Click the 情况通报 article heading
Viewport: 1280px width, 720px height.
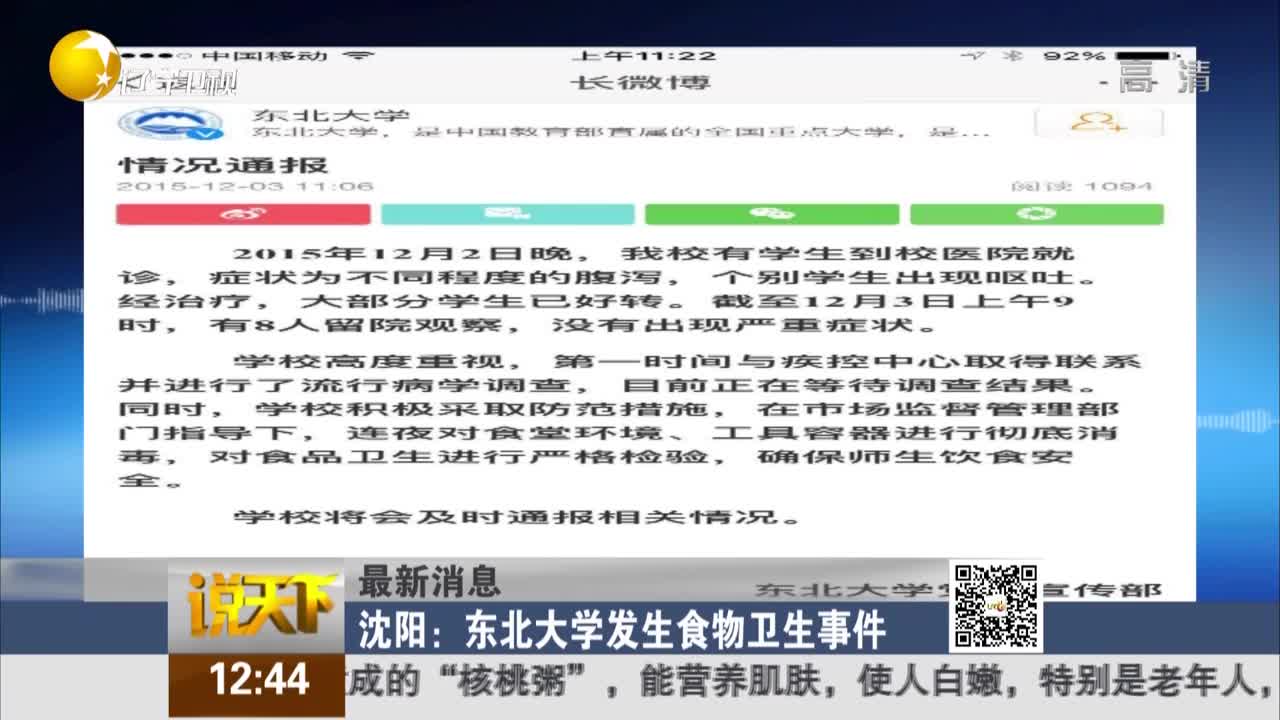pyautogui.click(x=223, y=164)
